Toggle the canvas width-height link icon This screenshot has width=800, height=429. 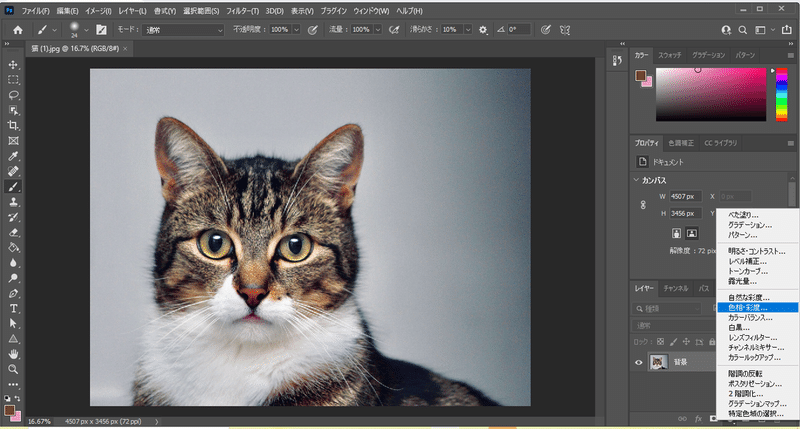(643, 204)
